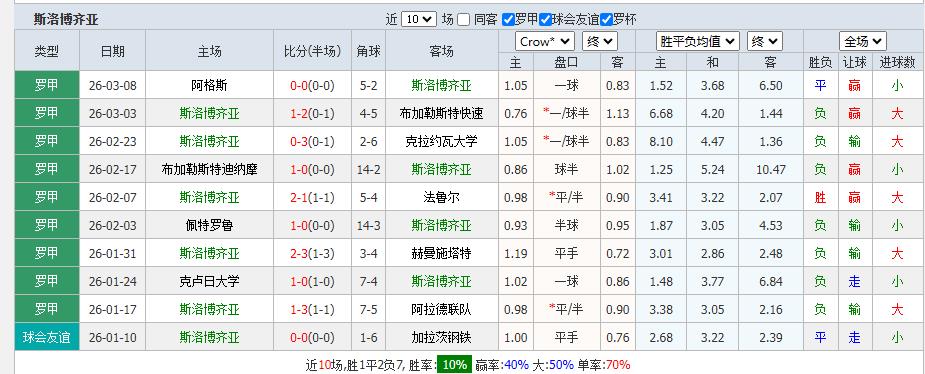Click away odds value 10.47
Image resolution: width=925 pixels, height=374 pixels.
770,170
